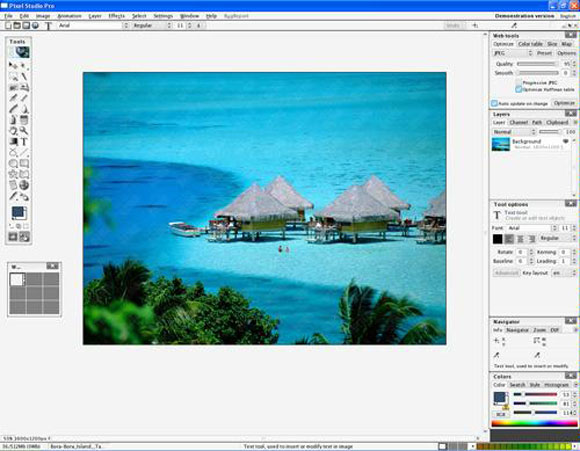Collapse the Layers panel icon

pyautogui.click(x=570, y=113)
